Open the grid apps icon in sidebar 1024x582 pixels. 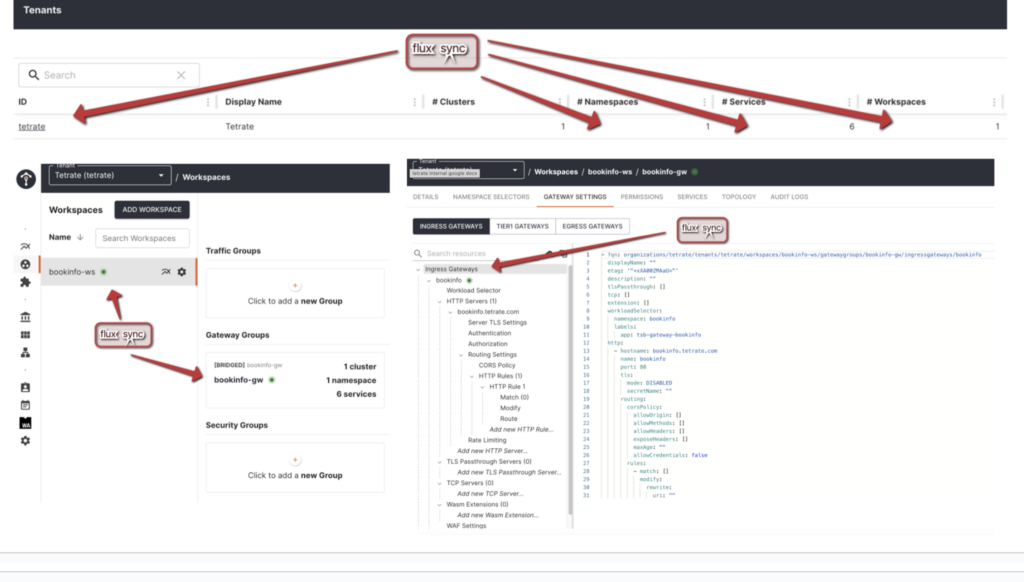(x=26, y=335)
